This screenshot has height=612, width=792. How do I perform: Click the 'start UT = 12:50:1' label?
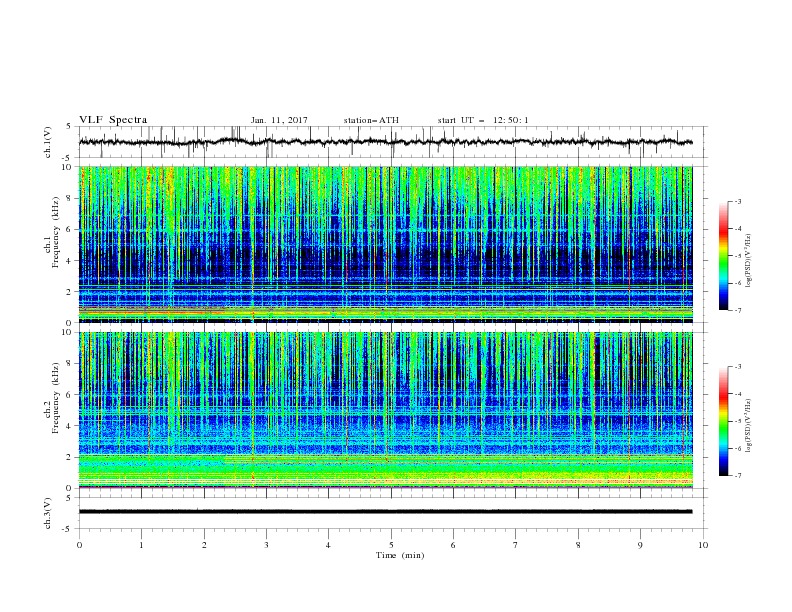click(483, 120)
